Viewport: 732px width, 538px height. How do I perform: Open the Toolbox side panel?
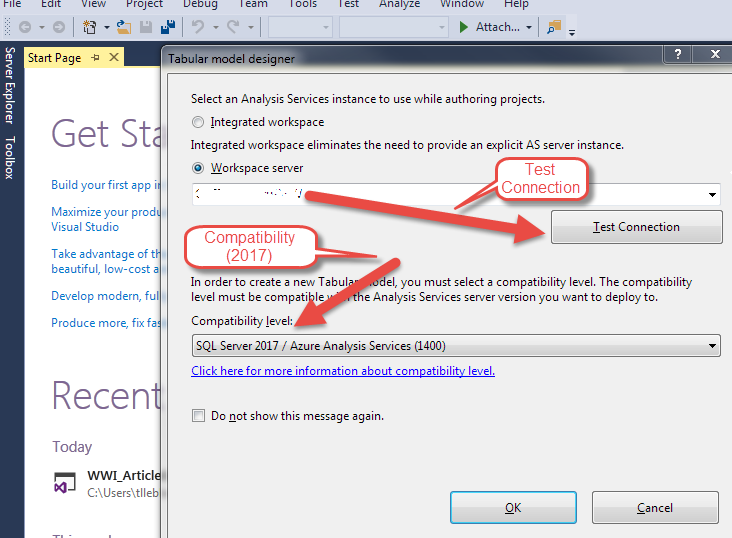(x=9, y=158)
